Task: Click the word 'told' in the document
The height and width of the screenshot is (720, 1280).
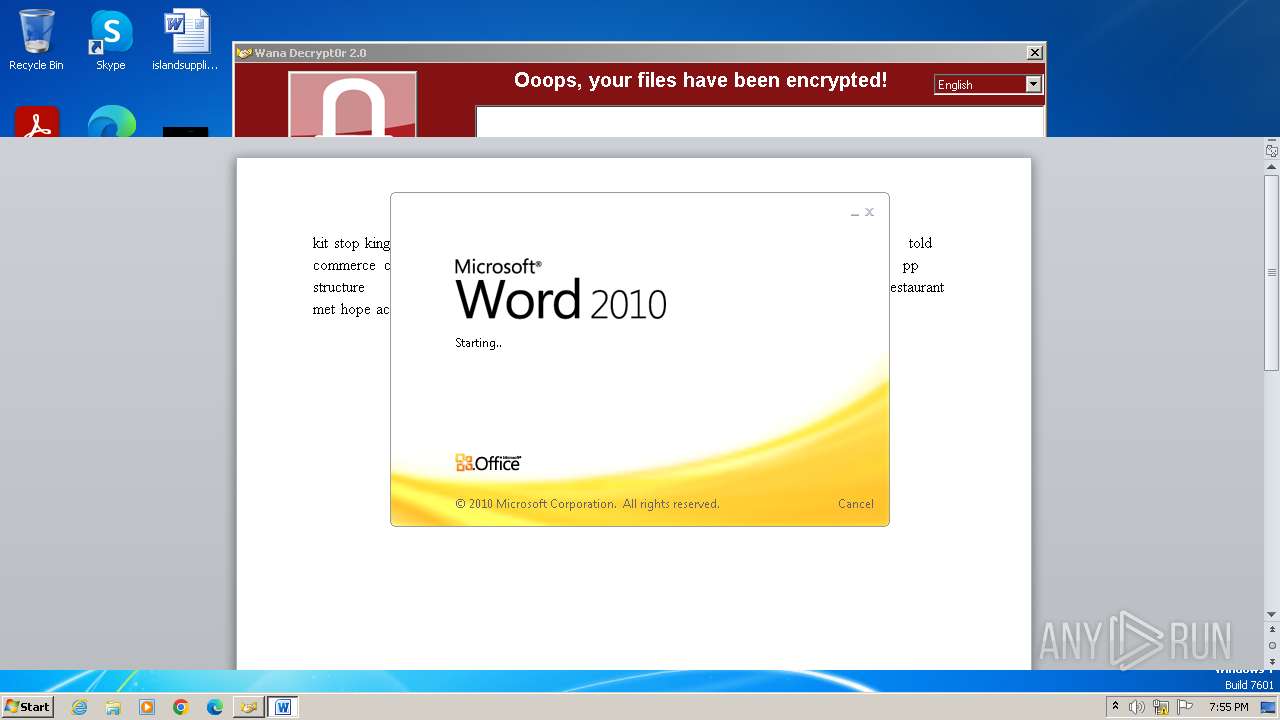Action: tap(920, 243)
